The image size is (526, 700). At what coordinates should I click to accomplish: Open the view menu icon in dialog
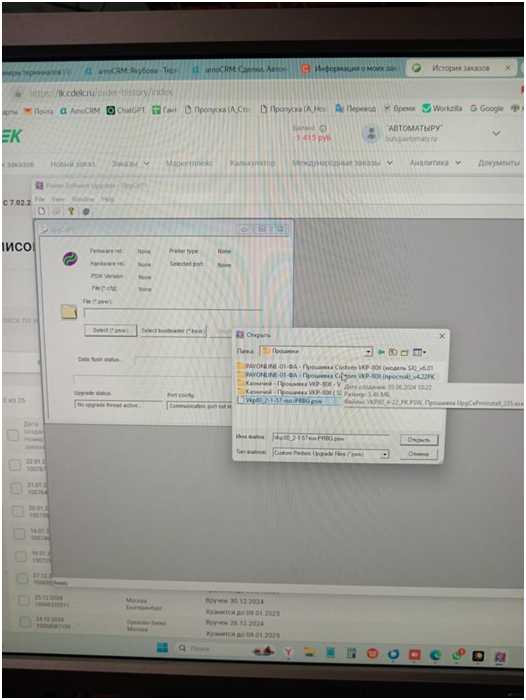(x=419, y=352)
